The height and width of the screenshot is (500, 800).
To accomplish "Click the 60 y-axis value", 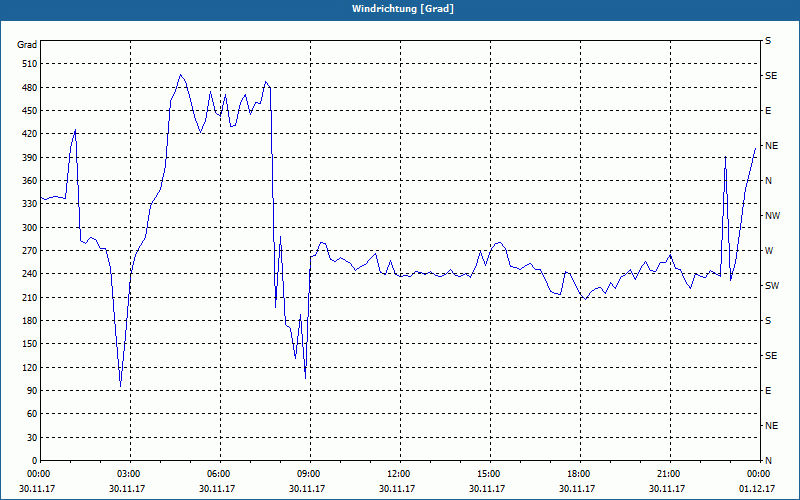I will coord(31,413).
